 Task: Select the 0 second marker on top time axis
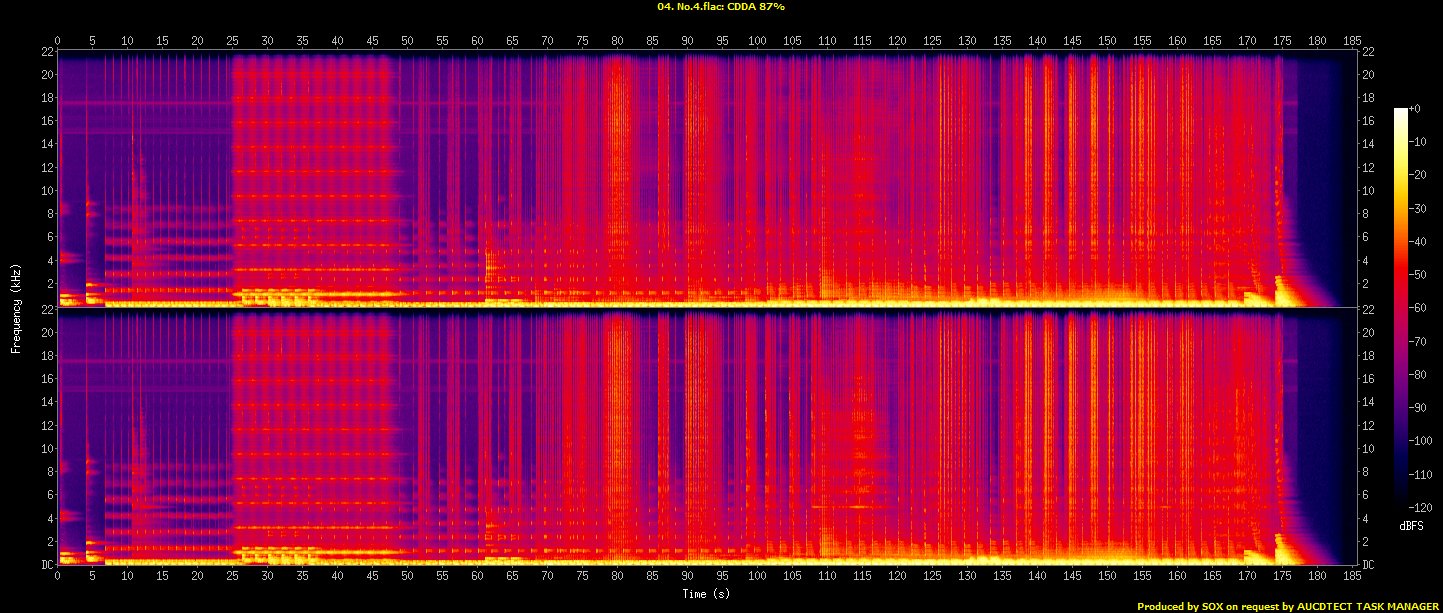tap(58, 42)
